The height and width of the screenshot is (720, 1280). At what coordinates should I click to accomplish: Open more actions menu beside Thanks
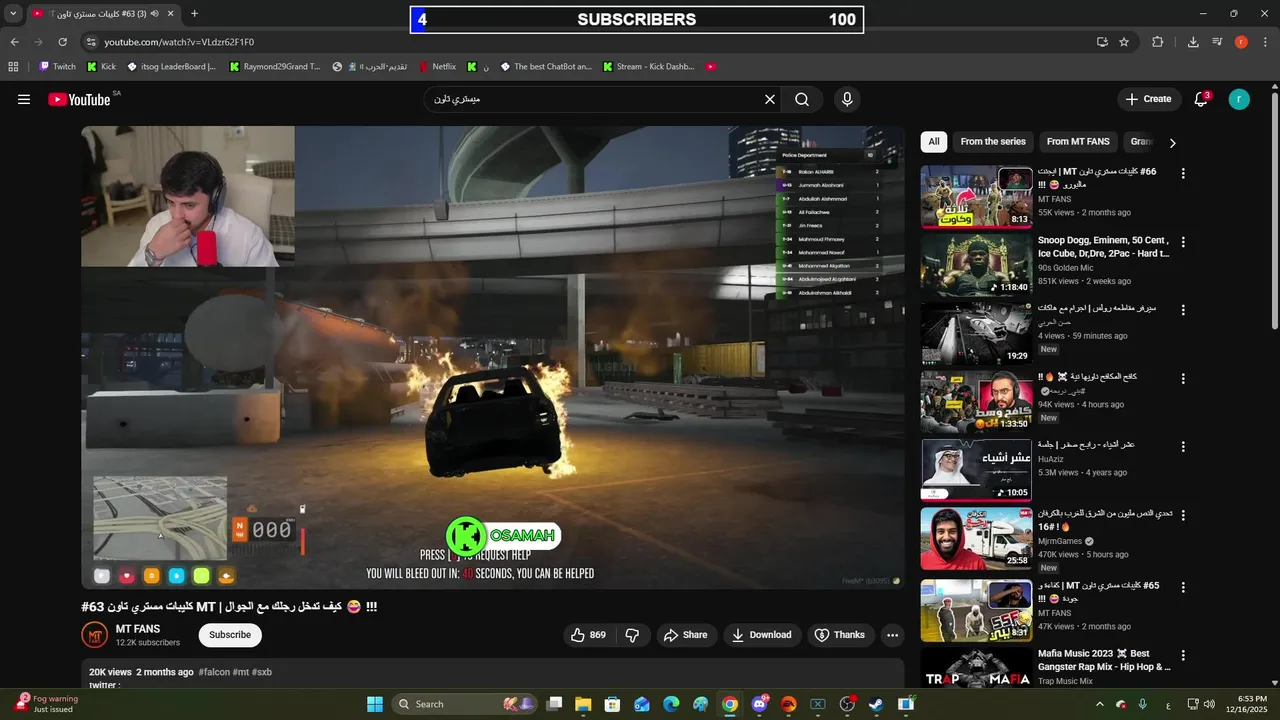pyautogui.click(x=893, y=635)
